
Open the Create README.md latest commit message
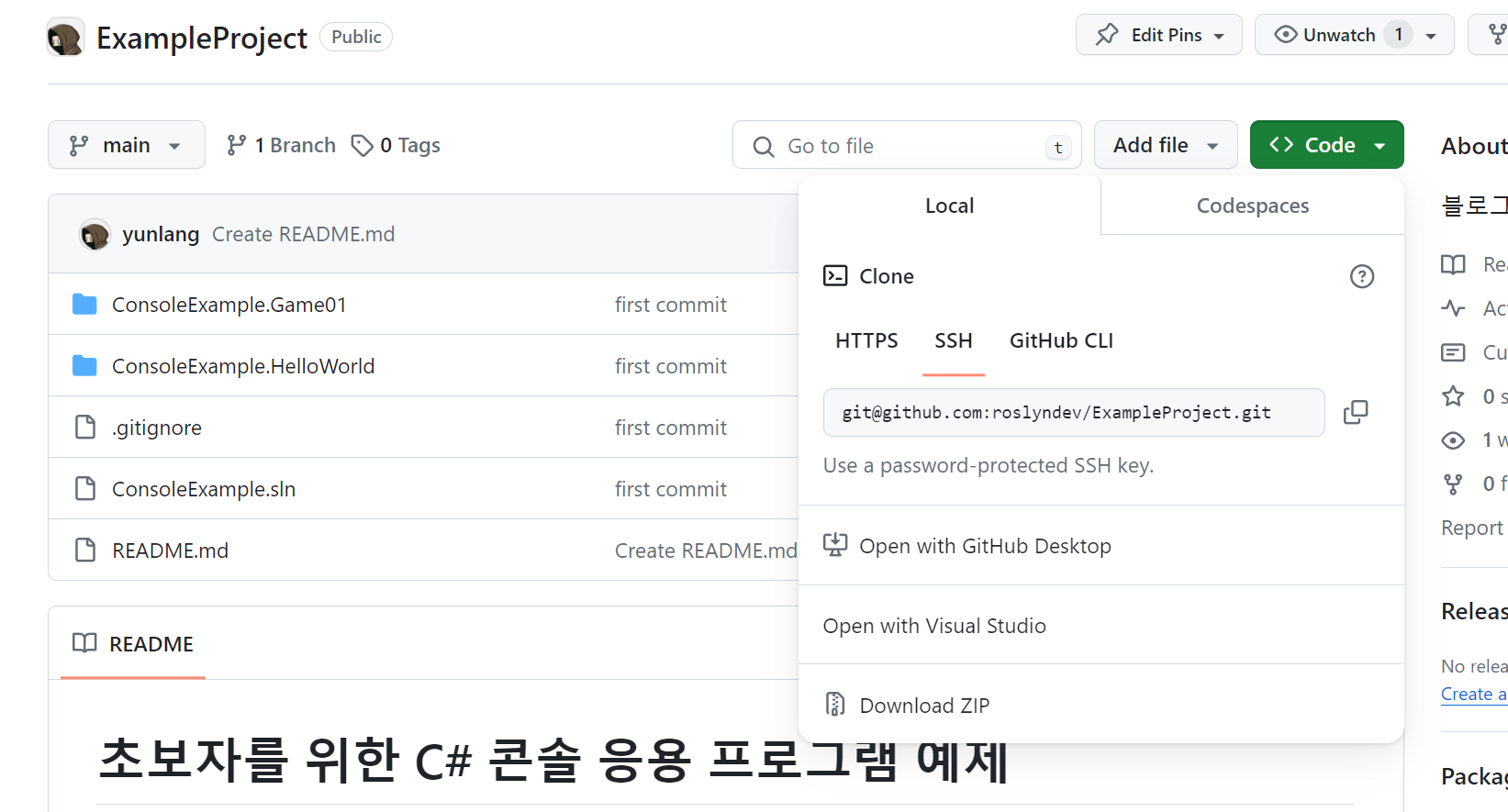[x=304, y=234]
